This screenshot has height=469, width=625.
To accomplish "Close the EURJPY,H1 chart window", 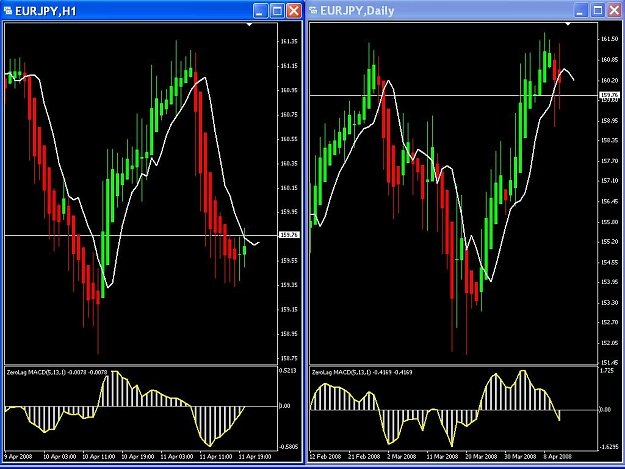I will tap(294, 11).
